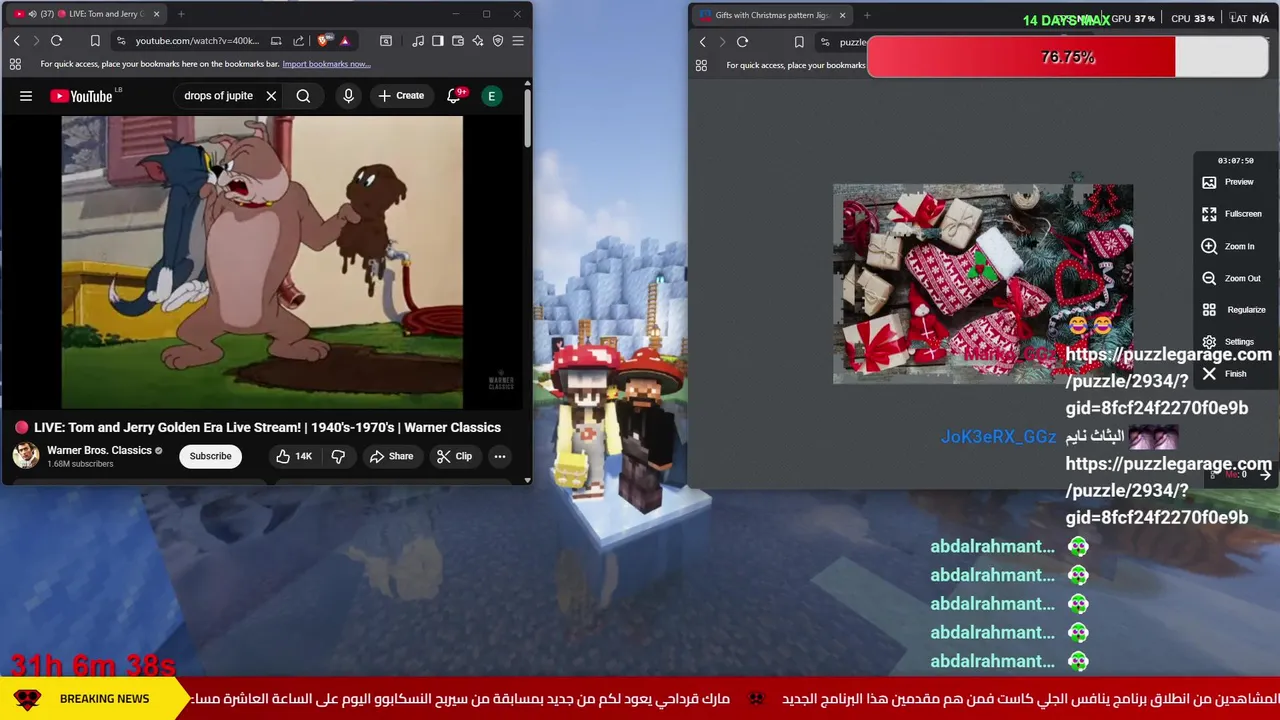Open the VPN shield icon
The width and height of the screenshot is (1280, 720).
point(498,41)
